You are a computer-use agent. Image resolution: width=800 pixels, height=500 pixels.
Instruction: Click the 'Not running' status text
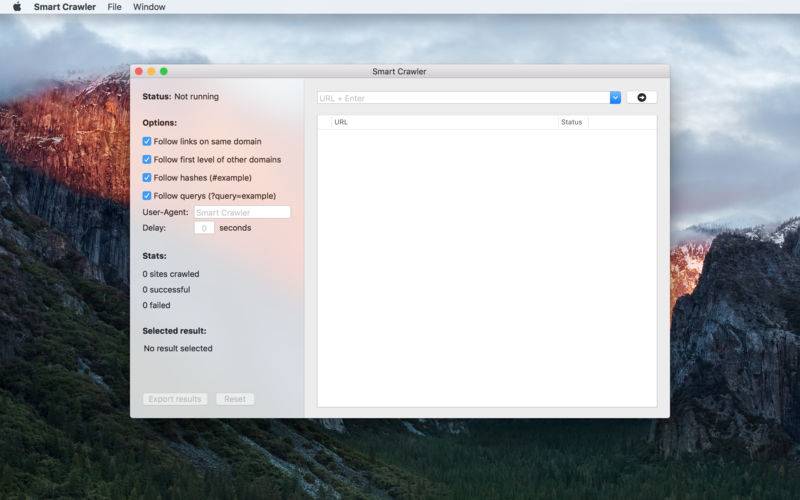point(196,96)
